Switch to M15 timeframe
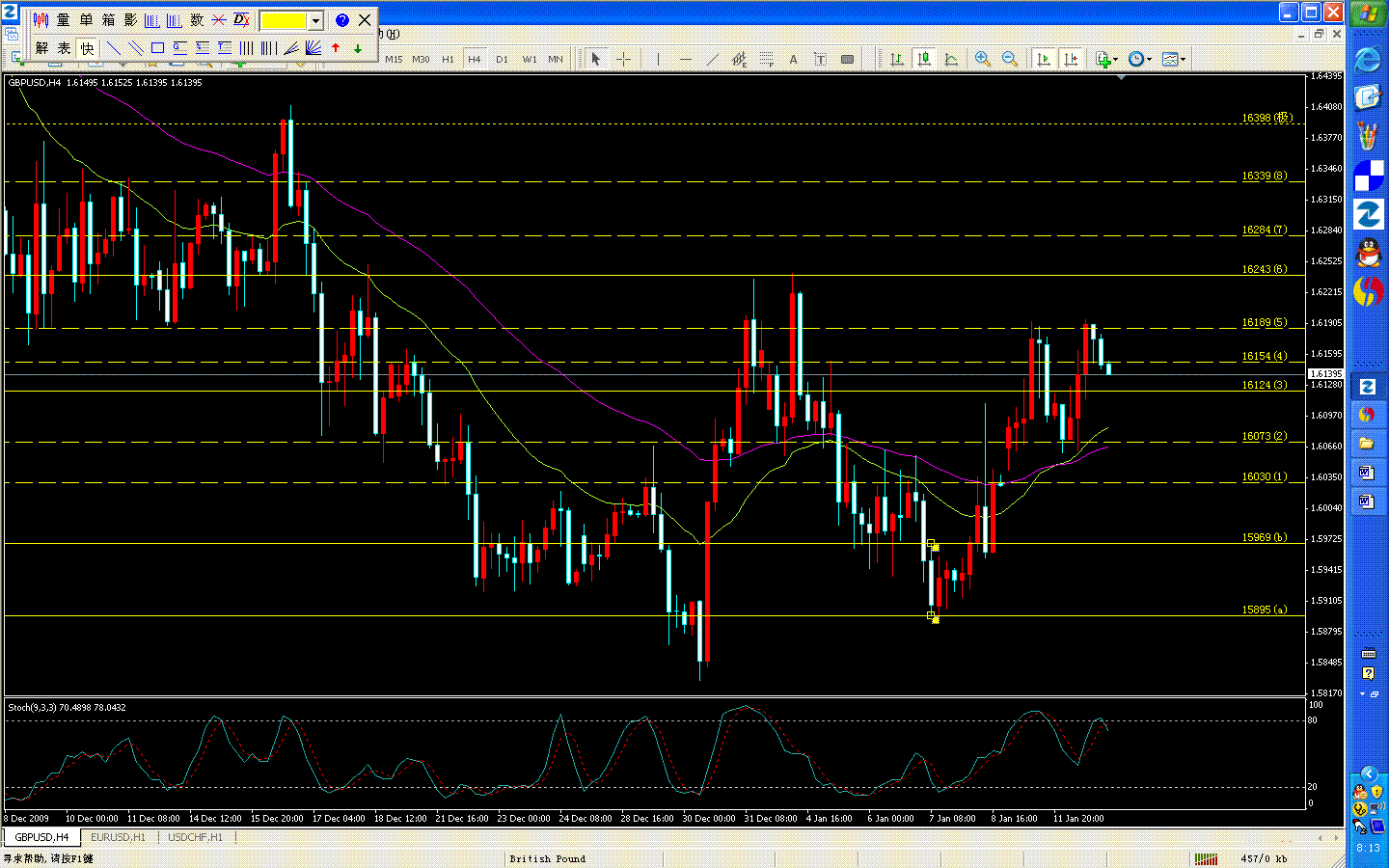The height and width of the screenshot is (868, 1389). [394, 60]
